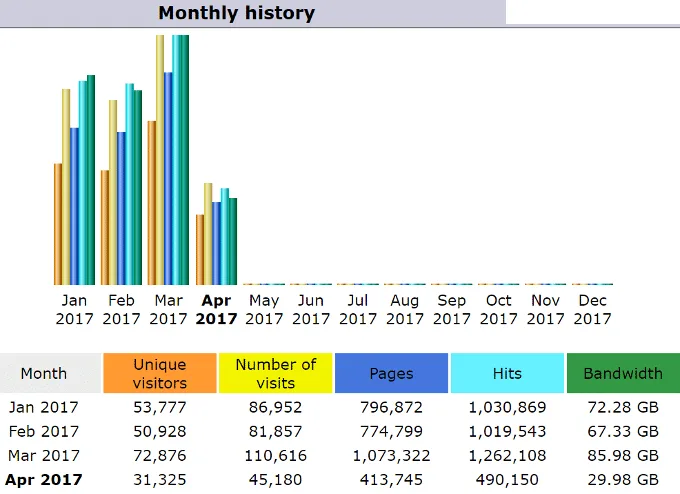Click the March blue pages bar
This screenshot has height=494, width=680.
click(x=168, y=179)
